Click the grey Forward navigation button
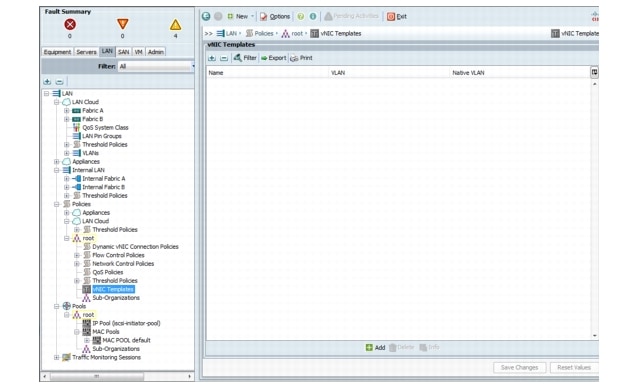The height and width of the screenshot is (388, 642). (x=218, y=16)
